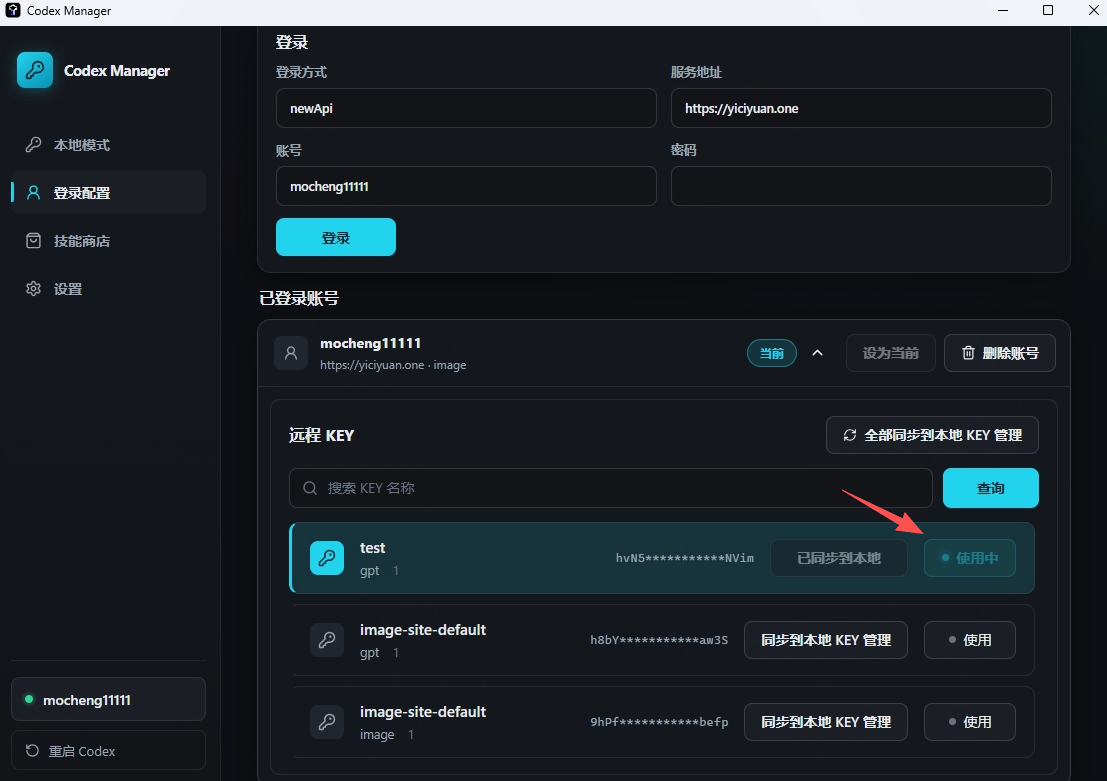The width and height of the screenshot is (1107, 781).
Task: Collapse the mocheng11111 account panel chevron
Action: click(818, 353)
